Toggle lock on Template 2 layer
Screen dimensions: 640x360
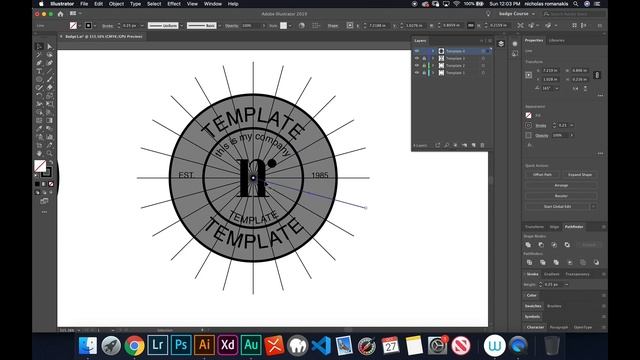click(424, 65)
